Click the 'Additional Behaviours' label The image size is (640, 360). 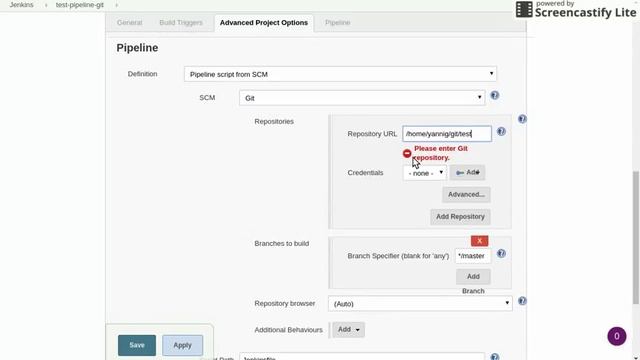point(288,330)
